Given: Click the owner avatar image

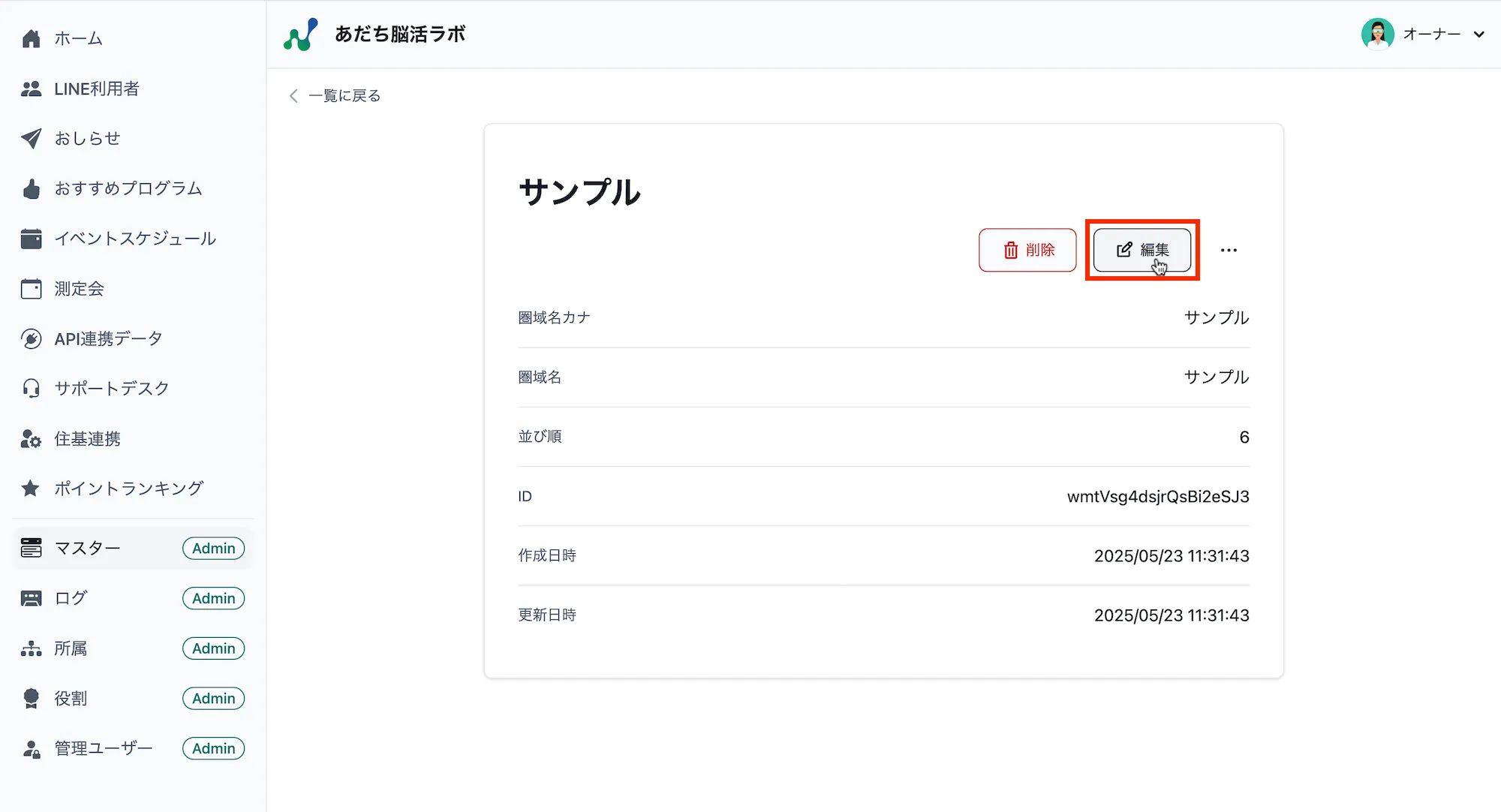Looking at the screenshot, I should 1377,35.
